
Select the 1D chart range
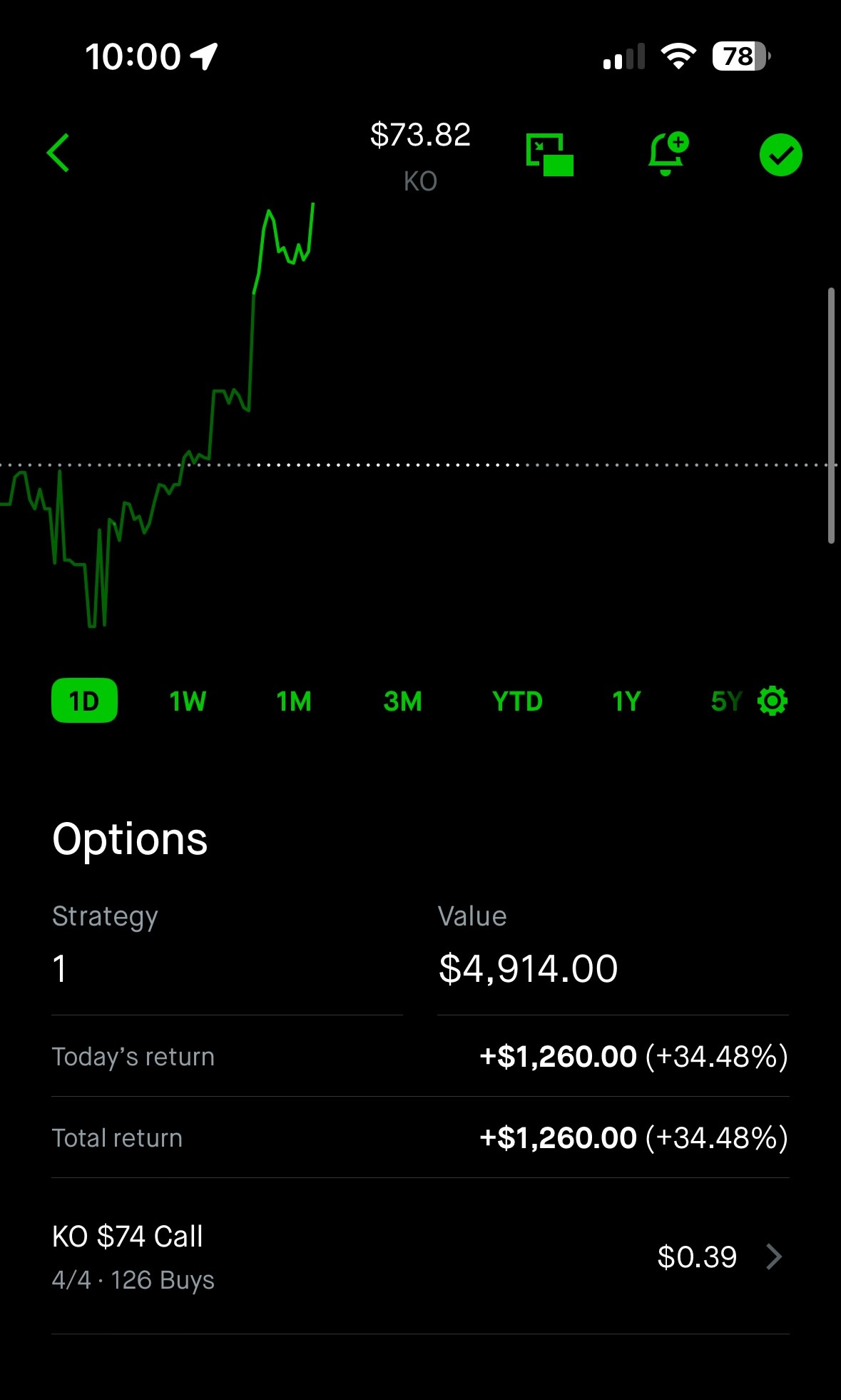coord(84,701)
